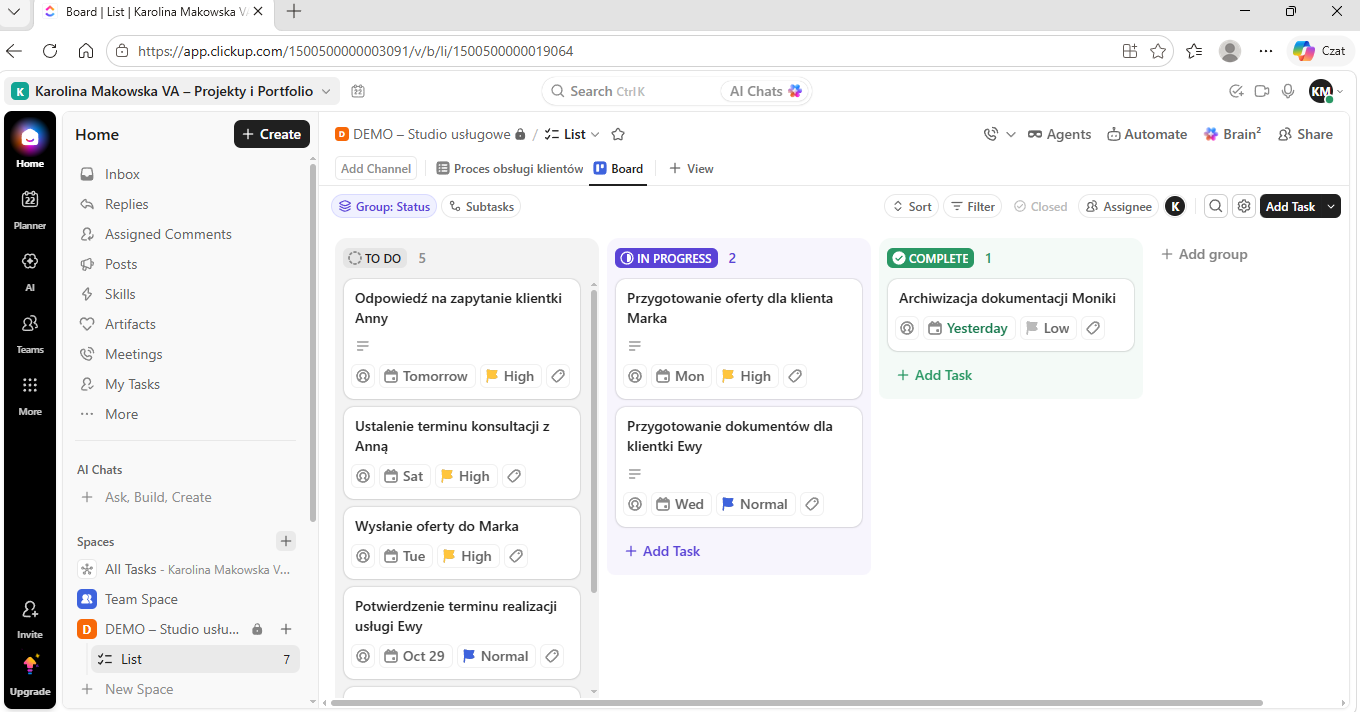The width and height of the screenshot is (1360, 712).
Task: Open the Planner in left sidebar
Action: (30, 208)
